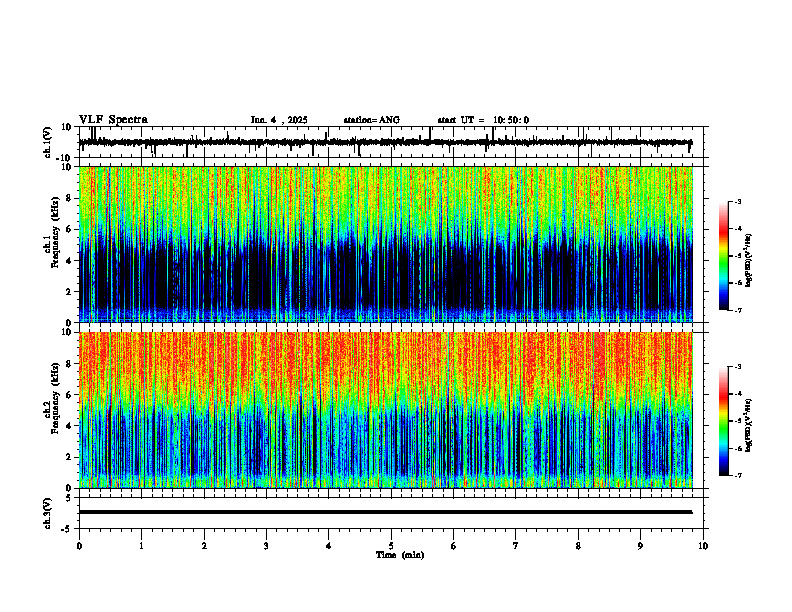
Task: Click the ch.1 colorbar log(PSD) label
Action: tap(749, 260)
